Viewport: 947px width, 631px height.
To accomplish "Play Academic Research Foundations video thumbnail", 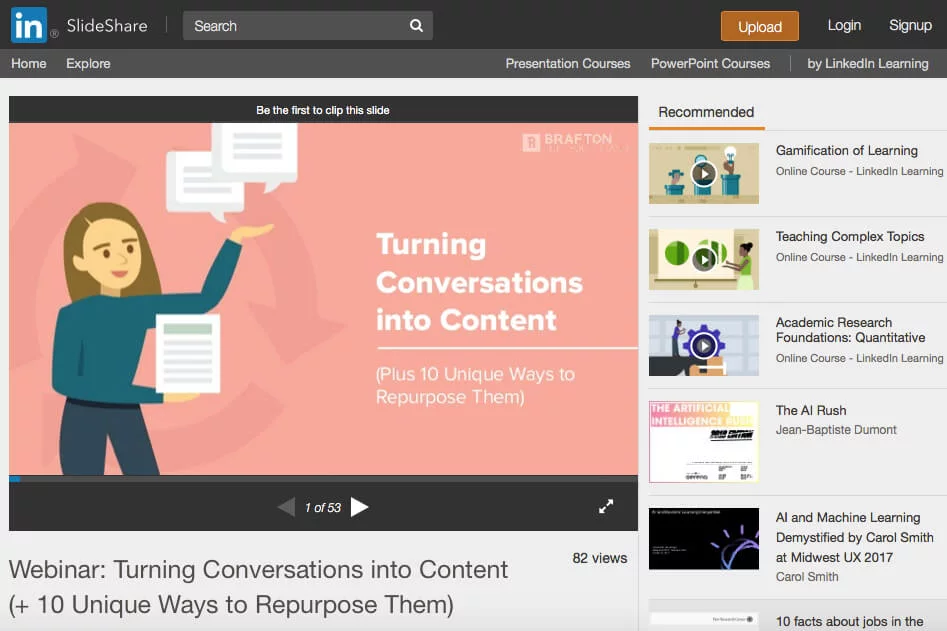I will [x=703, y=345].
